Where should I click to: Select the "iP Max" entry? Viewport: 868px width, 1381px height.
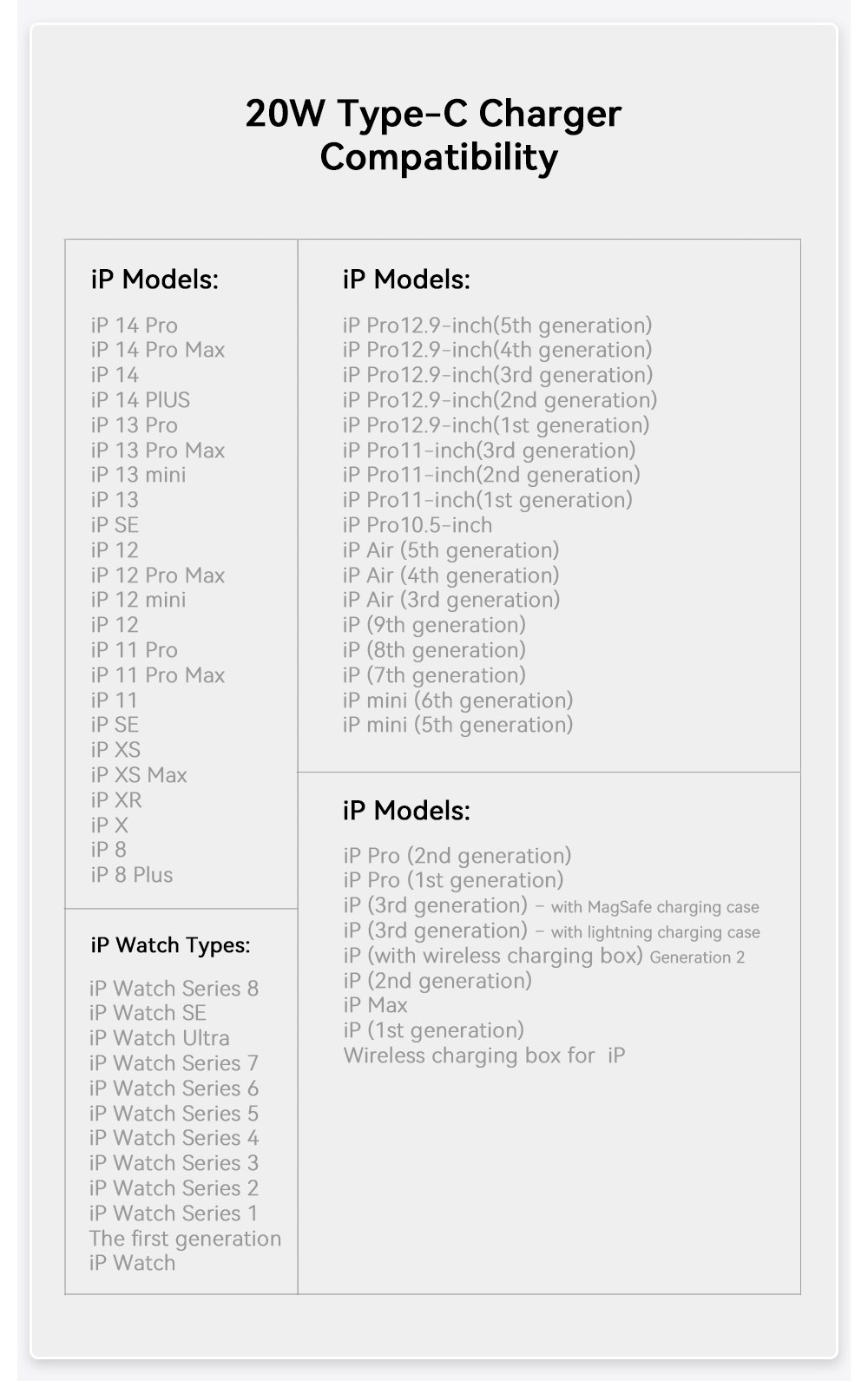pos(375,1005)
